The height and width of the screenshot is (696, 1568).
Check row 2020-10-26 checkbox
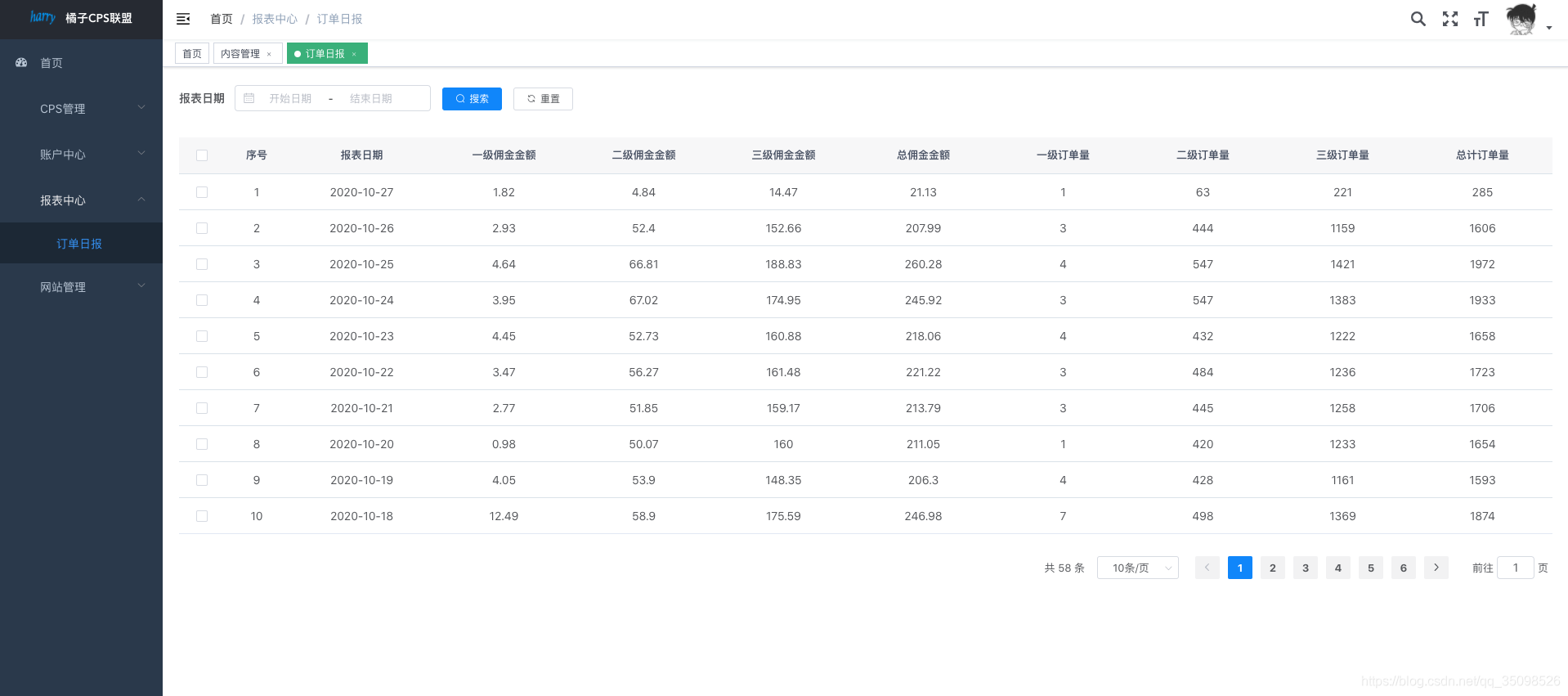[202, 228]
